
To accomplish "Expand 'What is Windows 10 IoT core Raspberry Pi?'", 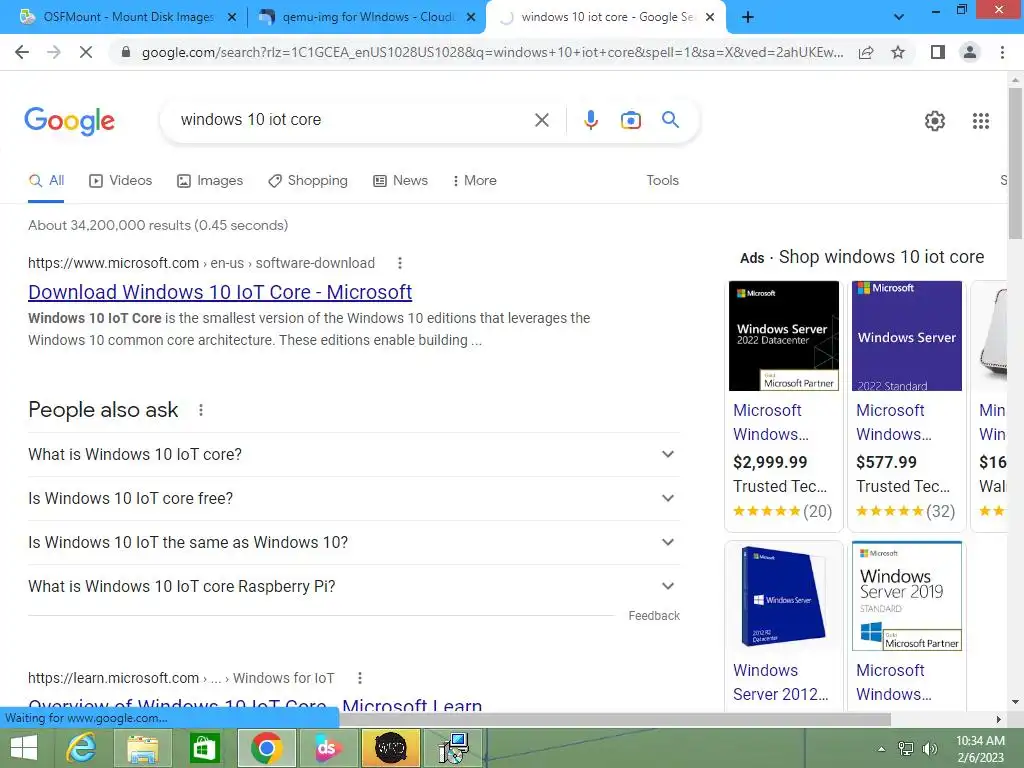I will pos(354,586).
